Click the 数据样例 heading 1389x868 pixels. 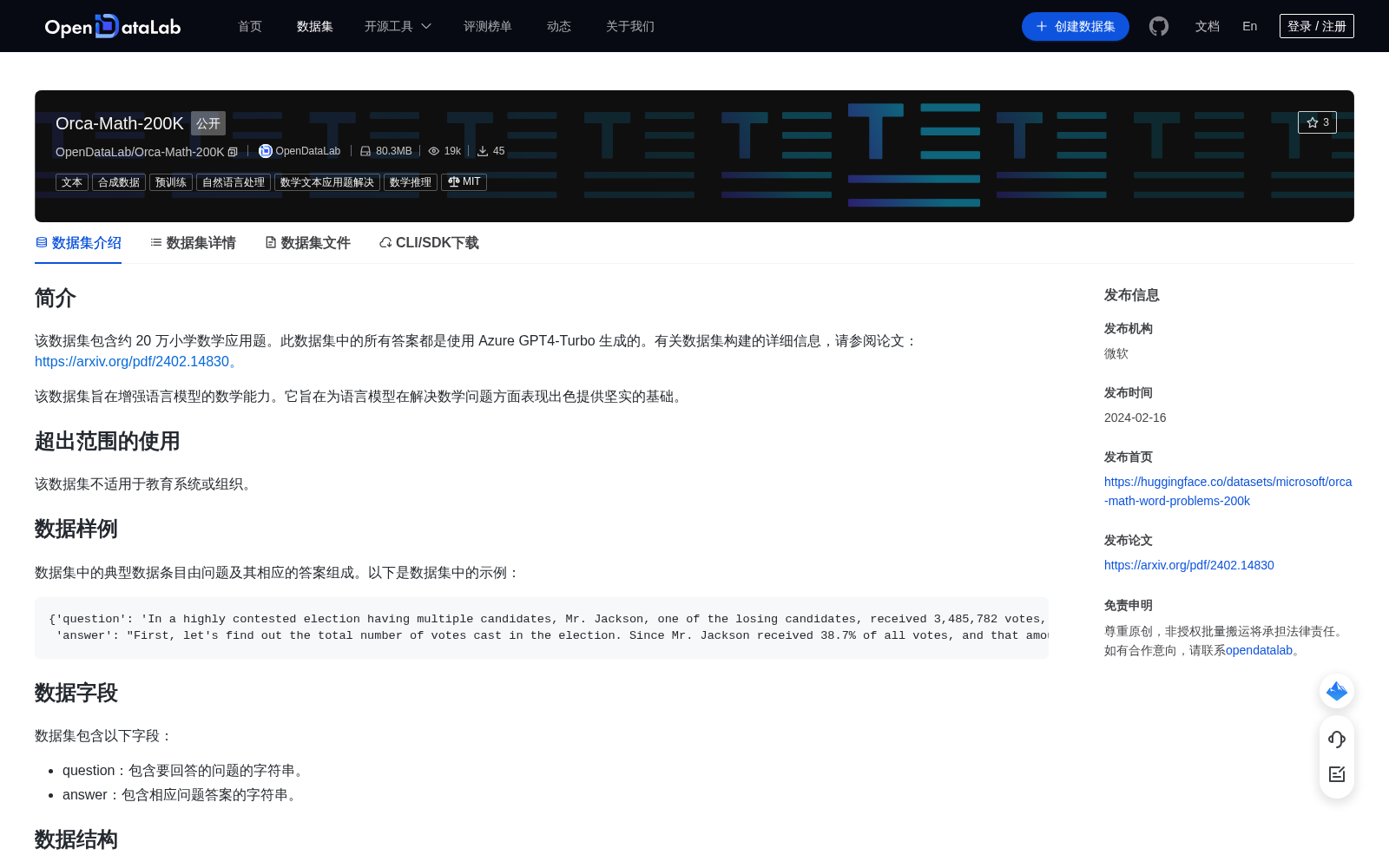pos(76,529)
